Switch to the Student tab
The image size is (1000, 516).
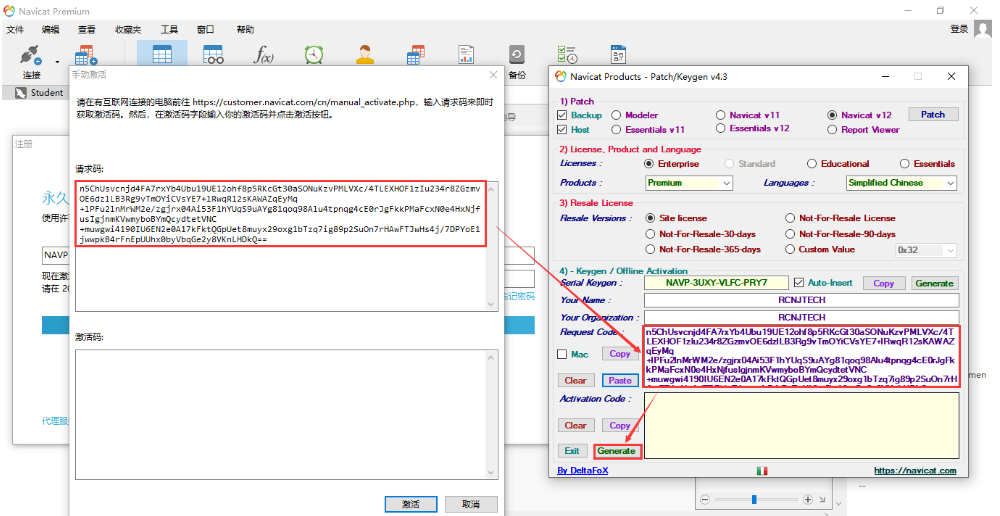(39, 93)
